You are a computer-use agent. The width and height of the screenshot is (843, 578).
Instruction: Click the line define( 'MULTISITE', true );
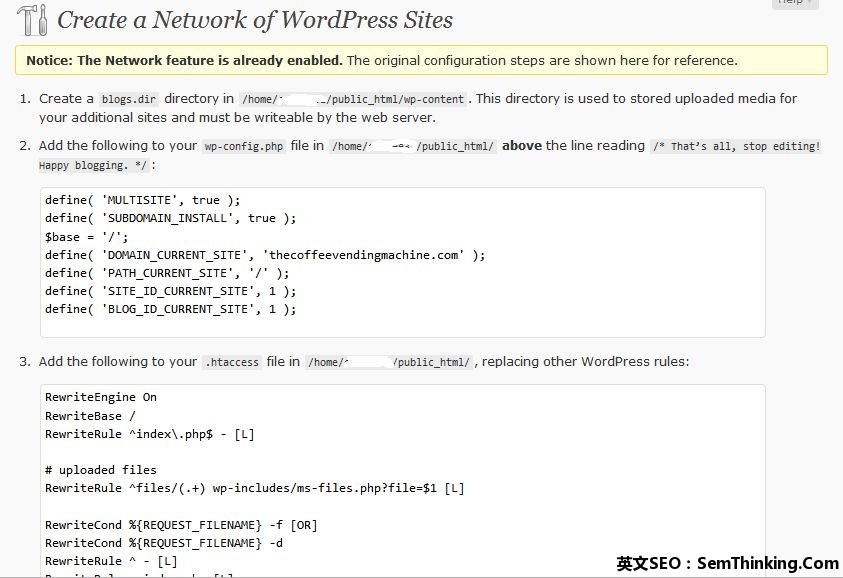point(142,200)
